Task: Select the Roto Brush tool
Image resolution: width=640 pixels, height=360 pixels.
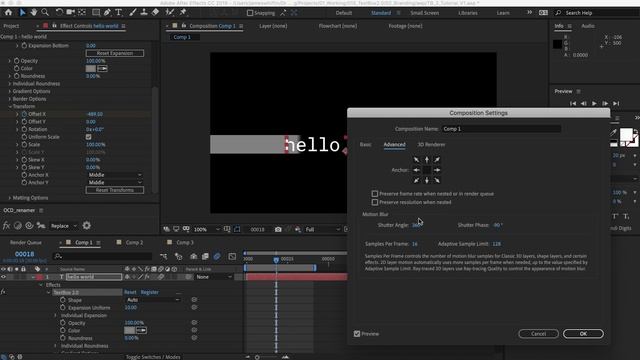Action: pos(170,13)
